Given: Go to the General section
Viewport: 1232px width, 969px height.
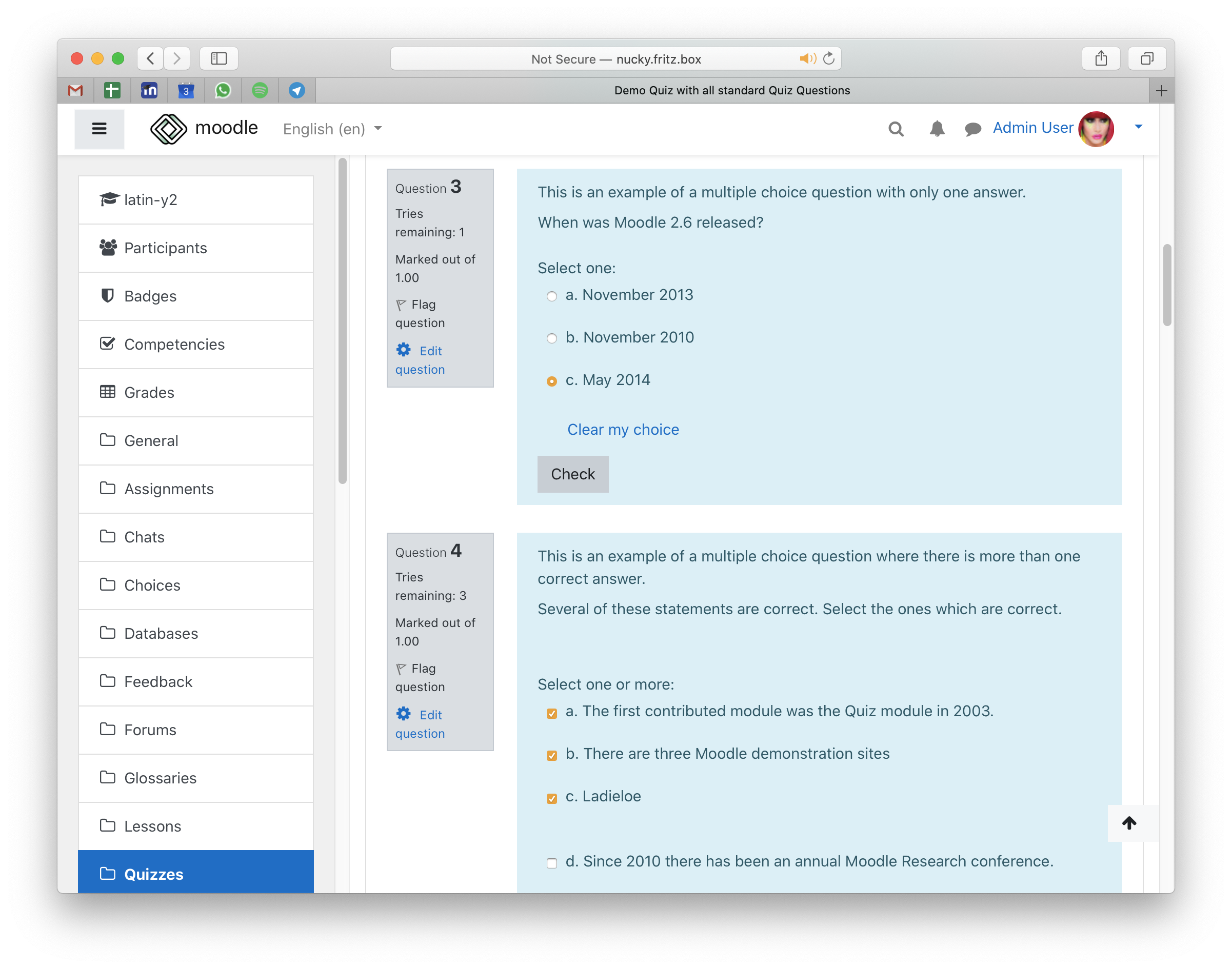Looking at the screenshot, I should click(x=196, y=441).
